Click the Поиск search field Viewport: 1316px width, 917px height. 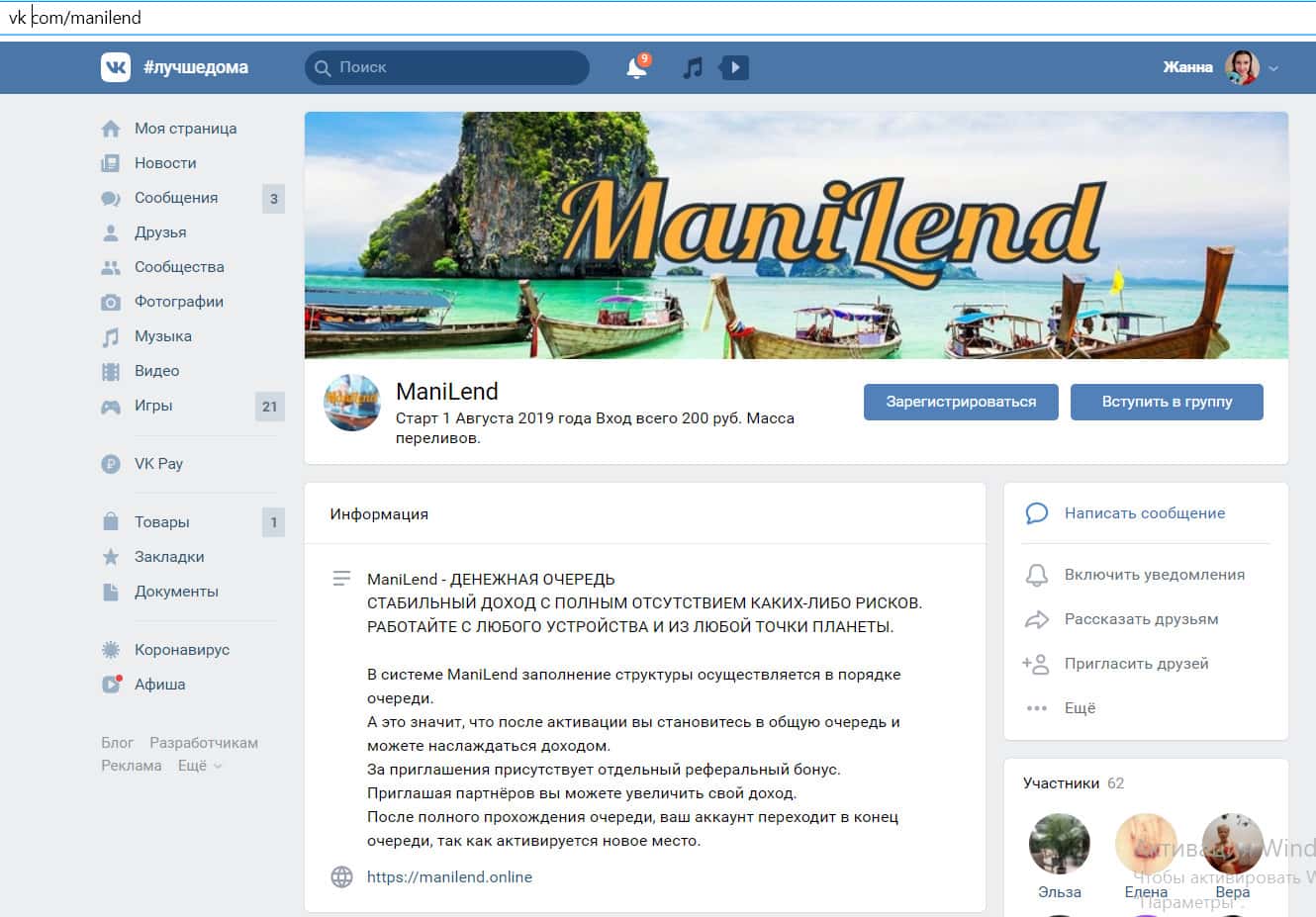(447, 67)
